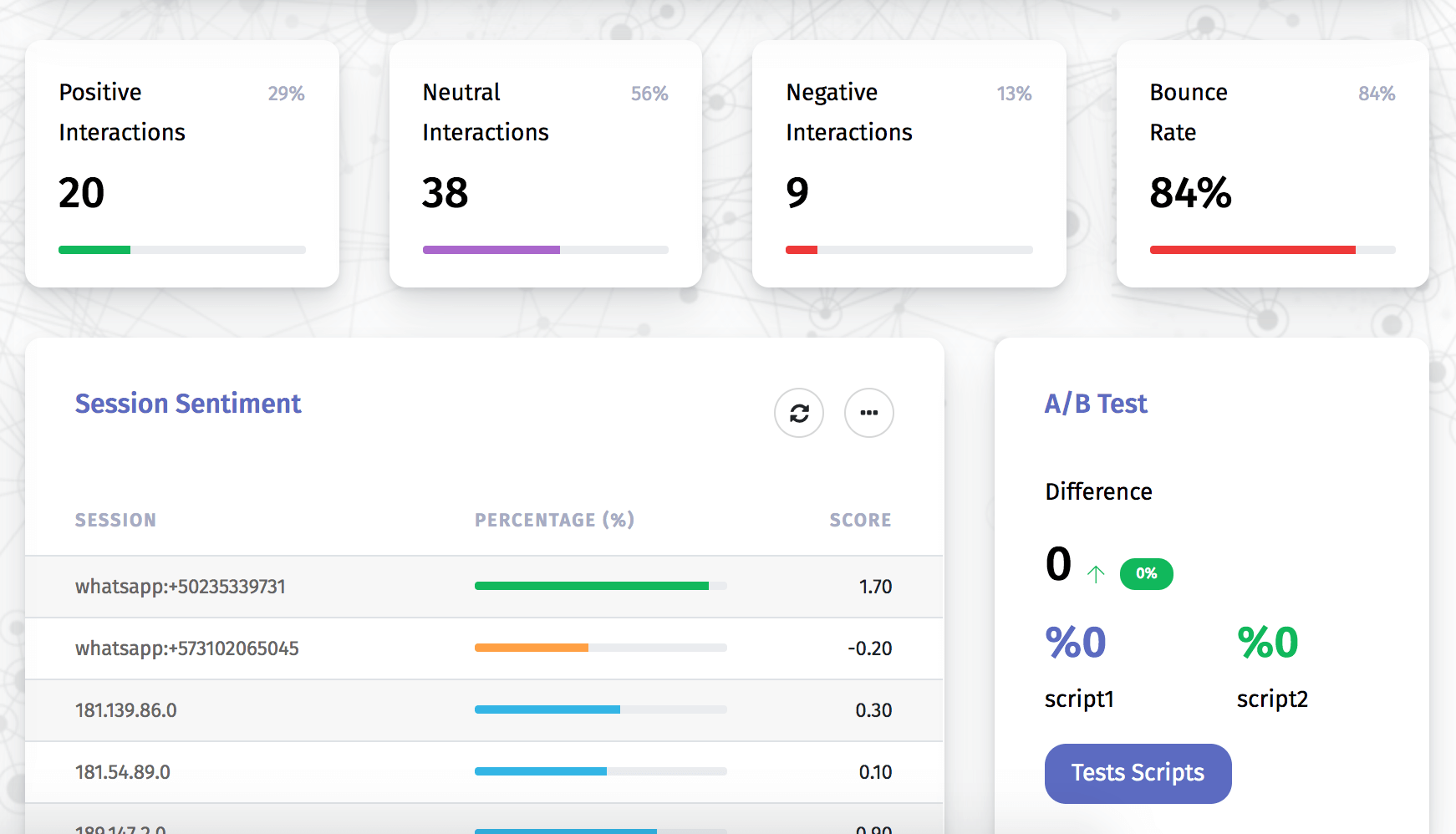Viewport: 1456px width, 834px height.
Task: Click the Negative Interactions card title
Action: (849, 112)
